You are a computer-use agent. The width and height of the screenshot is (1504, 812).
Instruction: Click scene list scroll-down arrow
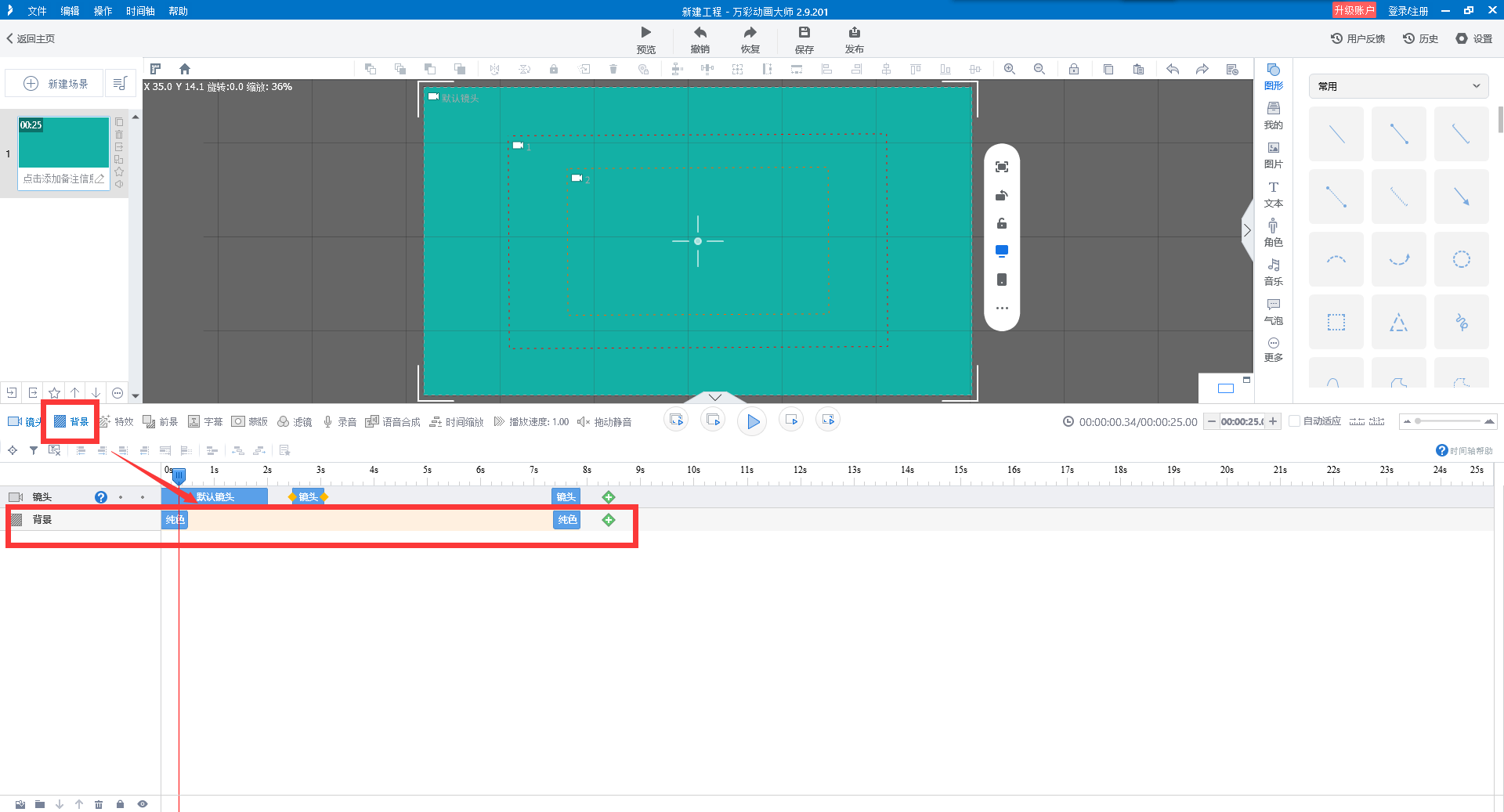(136, 395)
